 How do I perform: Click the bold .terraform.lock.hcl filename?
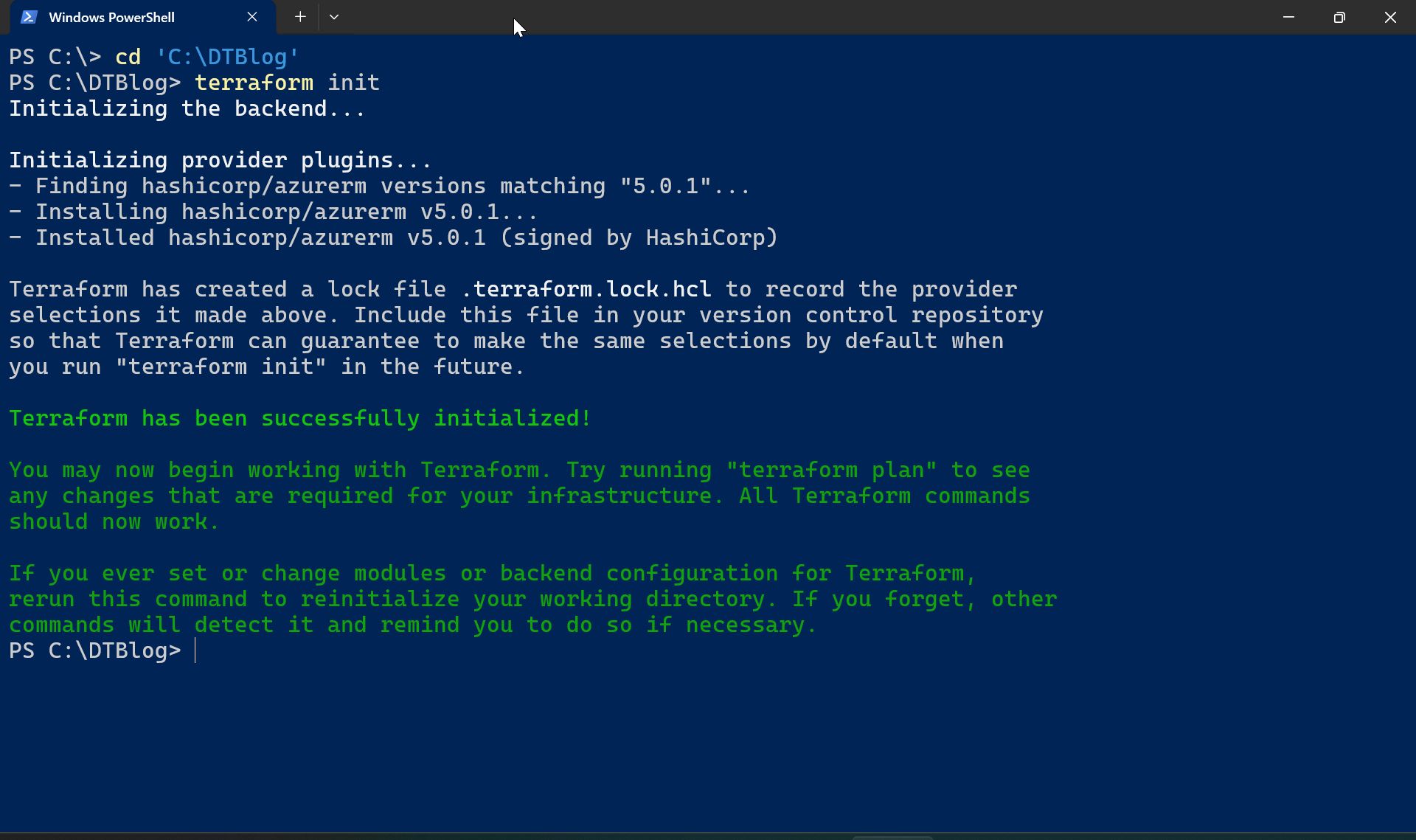(x=586, y=289)
